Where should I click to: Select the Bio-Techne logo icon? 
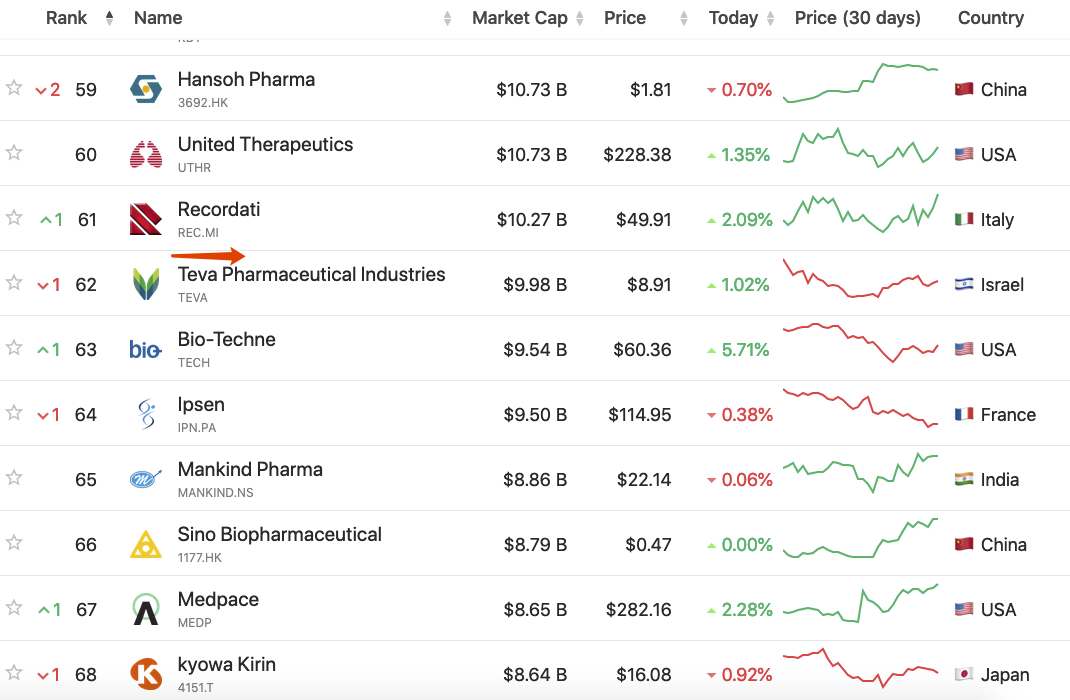(146, 349)
